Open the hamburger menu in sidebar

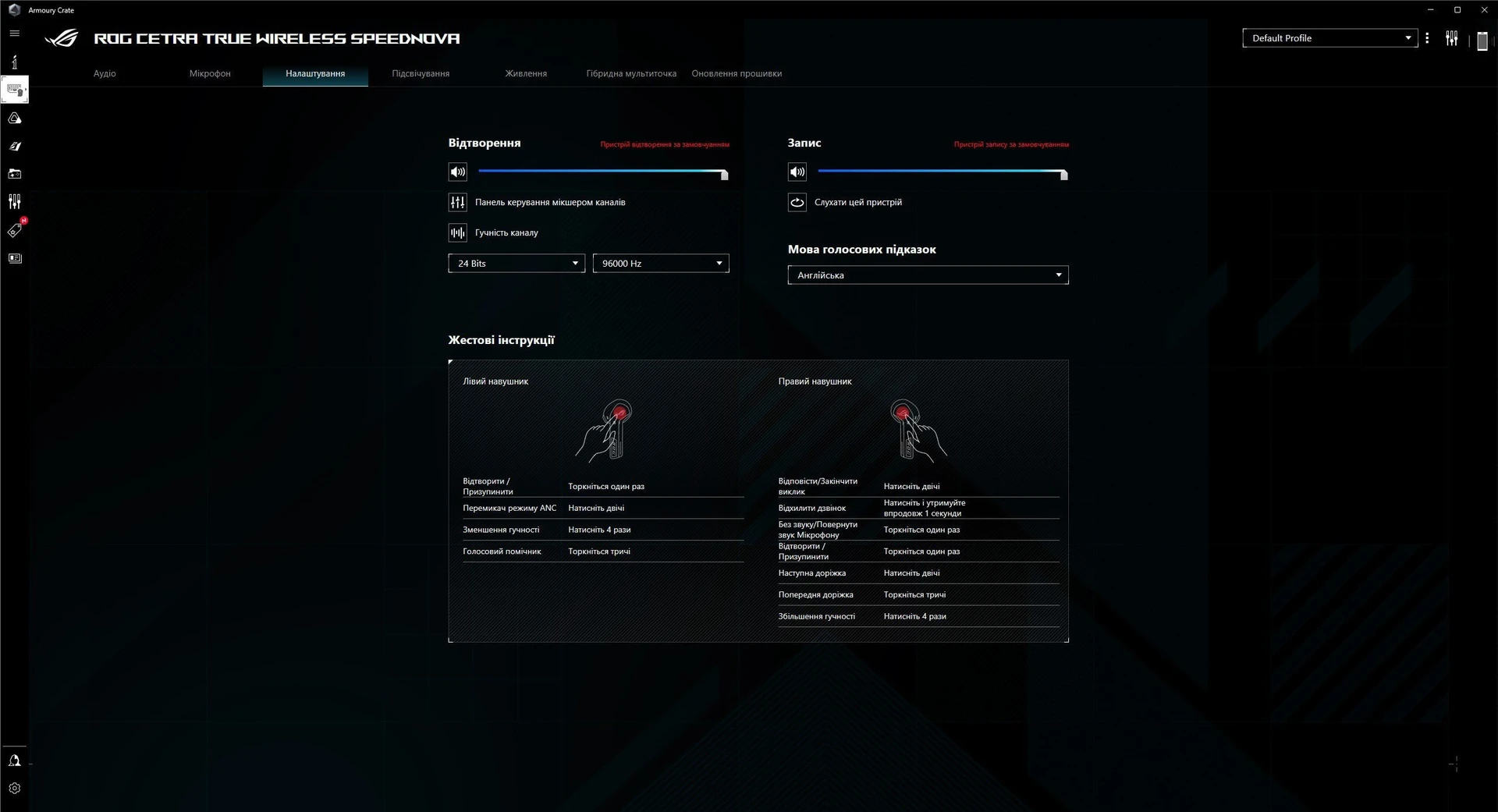[x=14, y=34]
